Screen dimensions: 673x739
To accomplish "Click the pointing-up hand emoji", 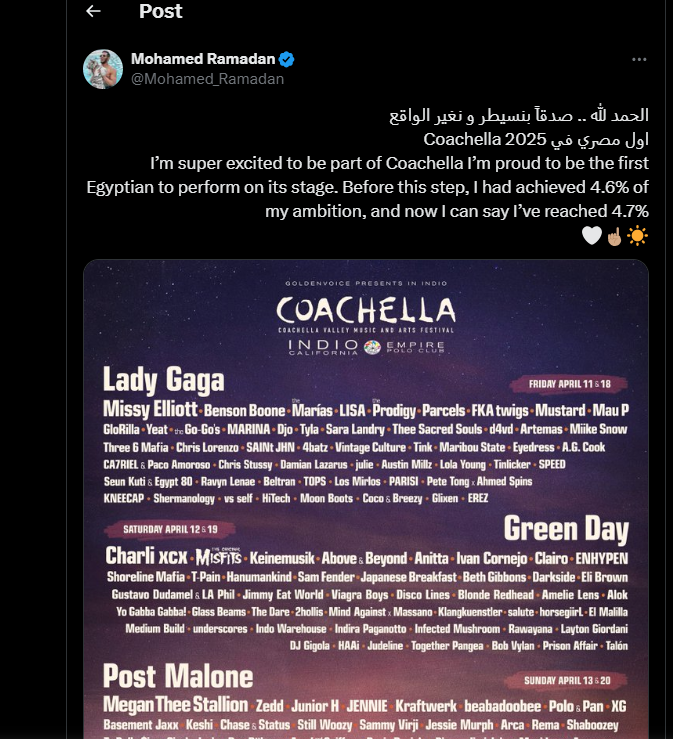I will click(x=614, y=236).
